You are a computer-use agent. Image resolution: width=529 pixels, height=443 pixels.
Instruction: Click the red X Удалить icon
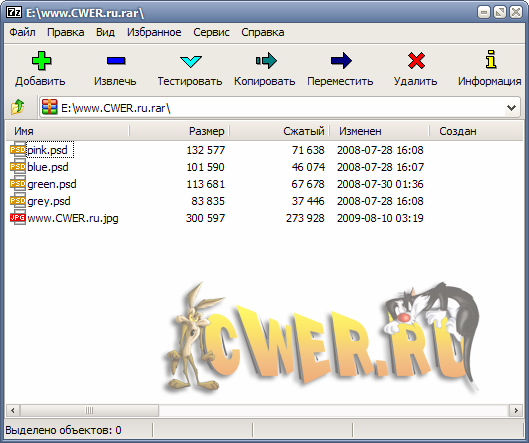pyautogui.click(x=416, y=61)
